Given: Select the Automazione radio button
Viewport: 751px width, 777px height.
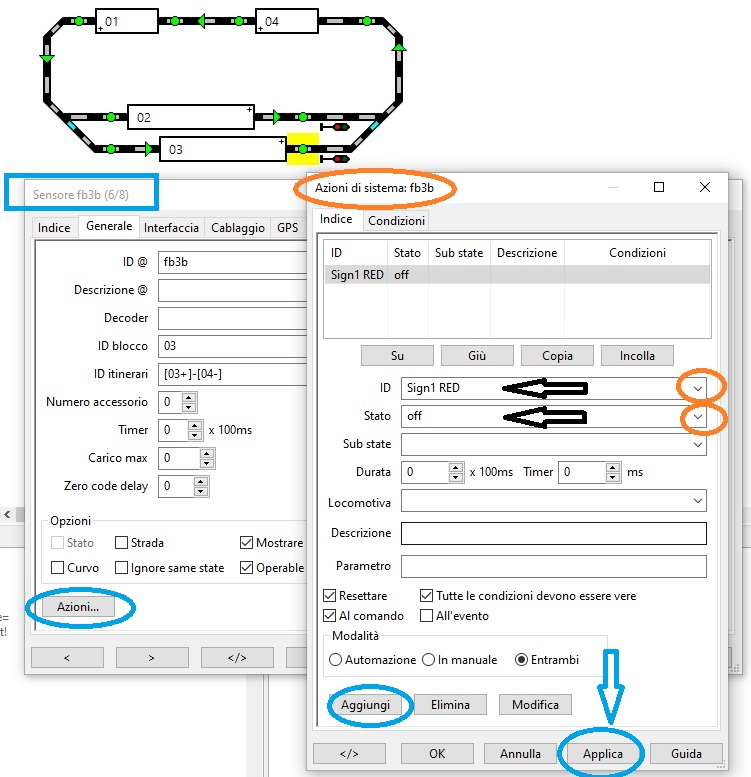Looking at the screenshot, I should (x=336, y=660).
